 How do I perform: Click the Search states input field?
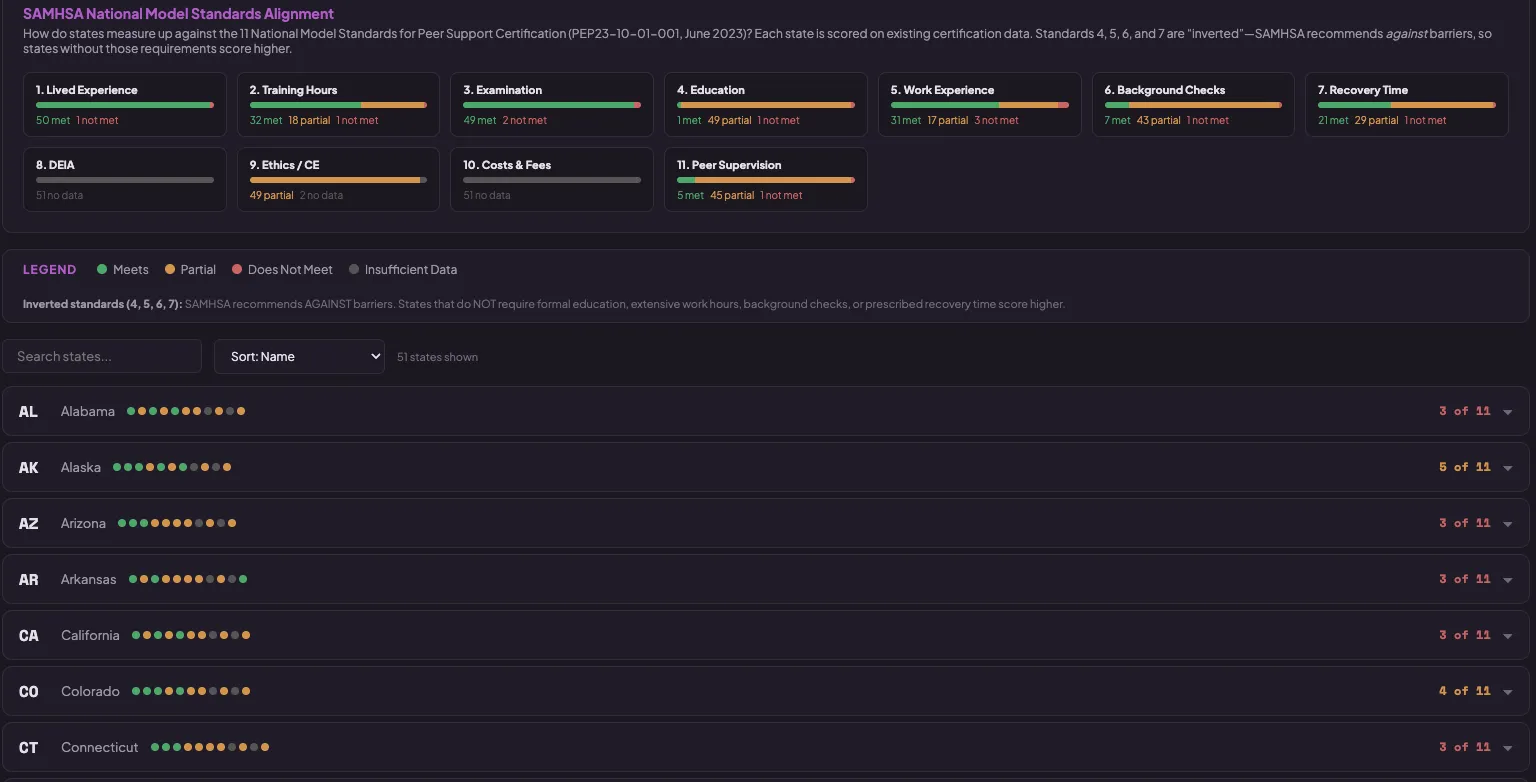coord(102,356)
